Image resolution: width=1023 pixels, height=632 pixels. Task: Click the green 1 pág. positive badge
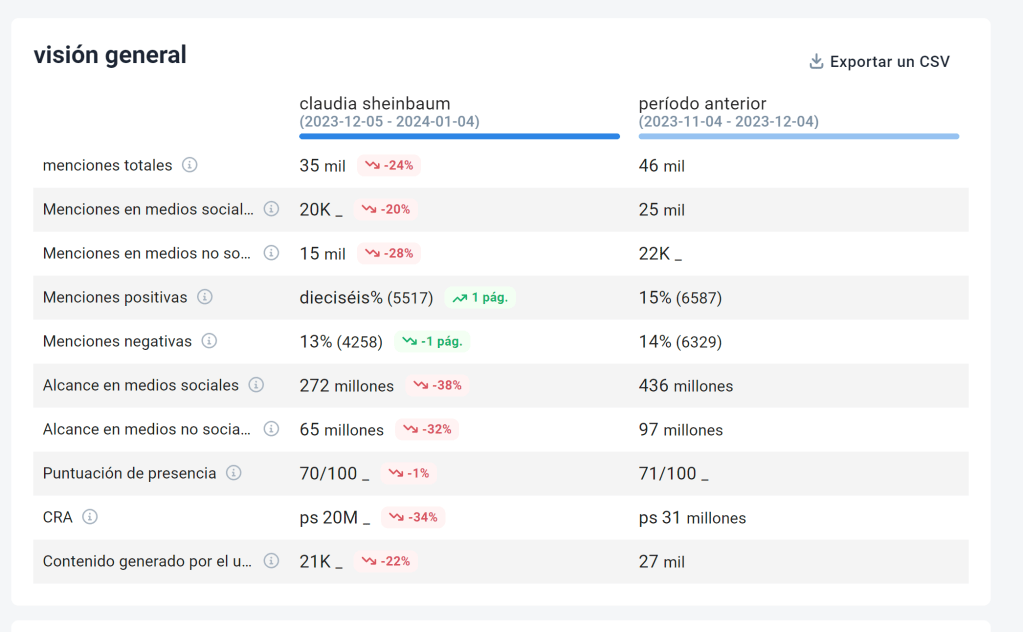[x=482, y=297]
